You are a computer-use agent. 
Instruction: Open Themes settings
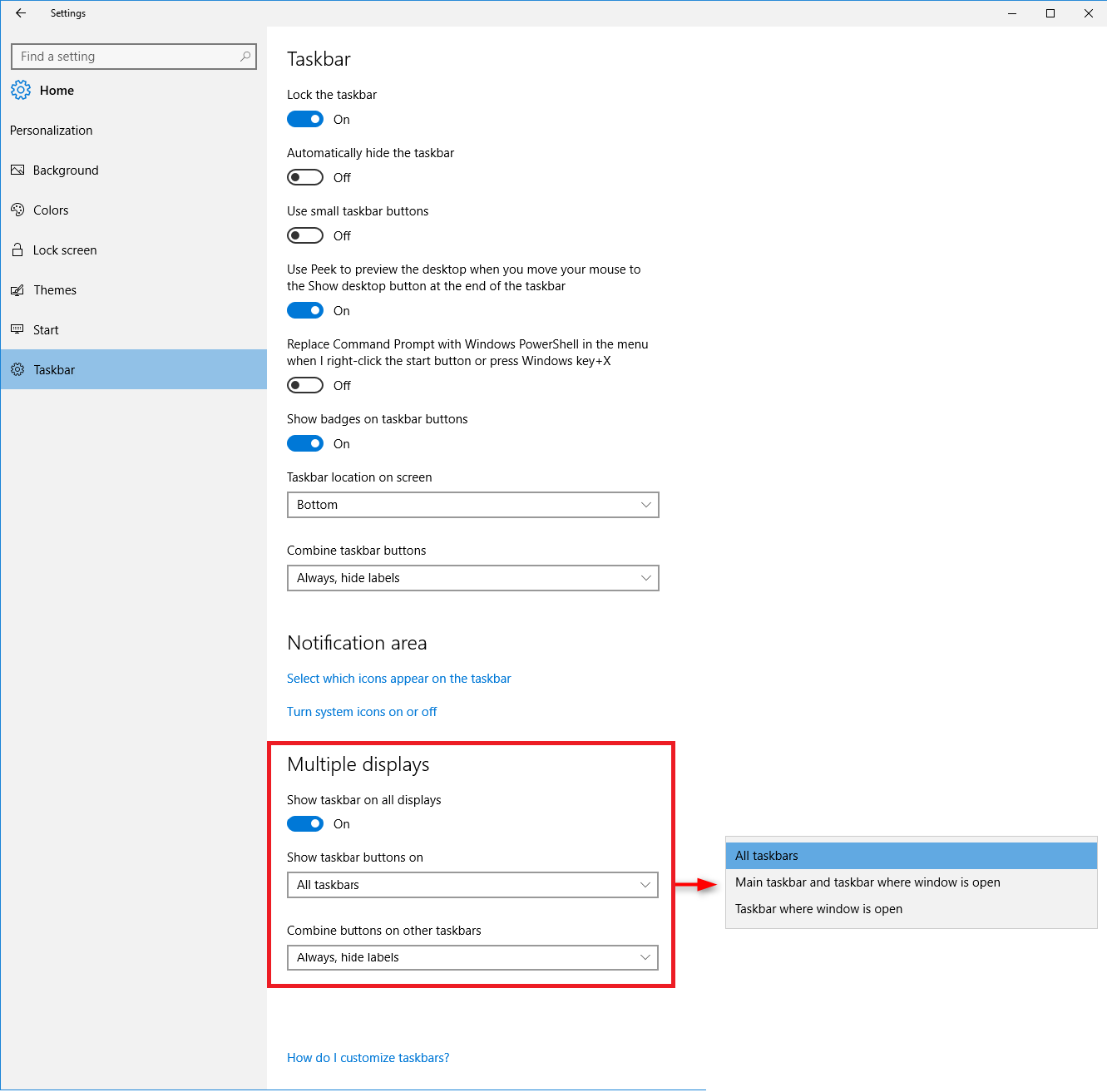55,289
